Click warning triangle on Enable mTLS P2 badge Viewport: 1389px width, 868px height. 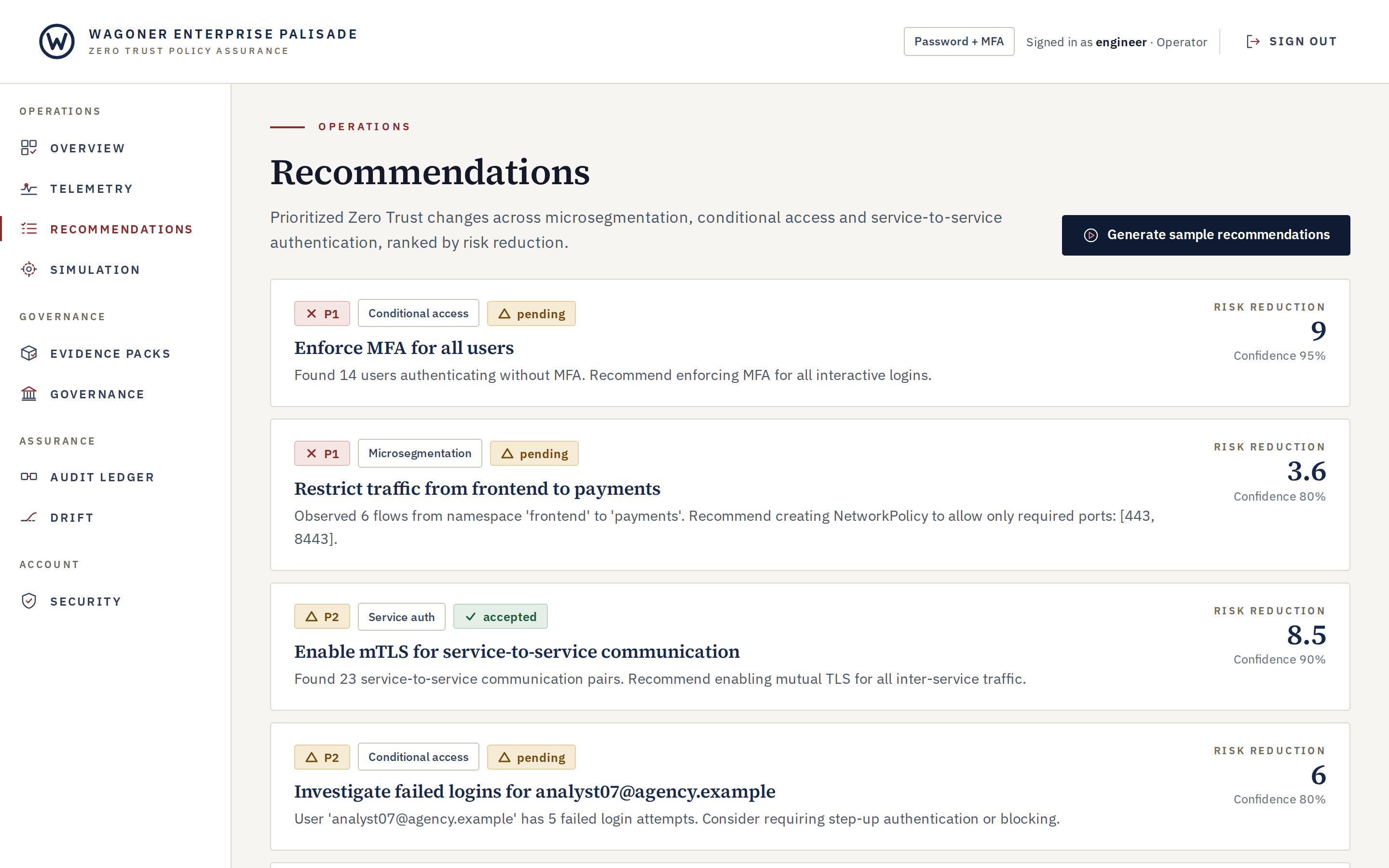[311, 617]
